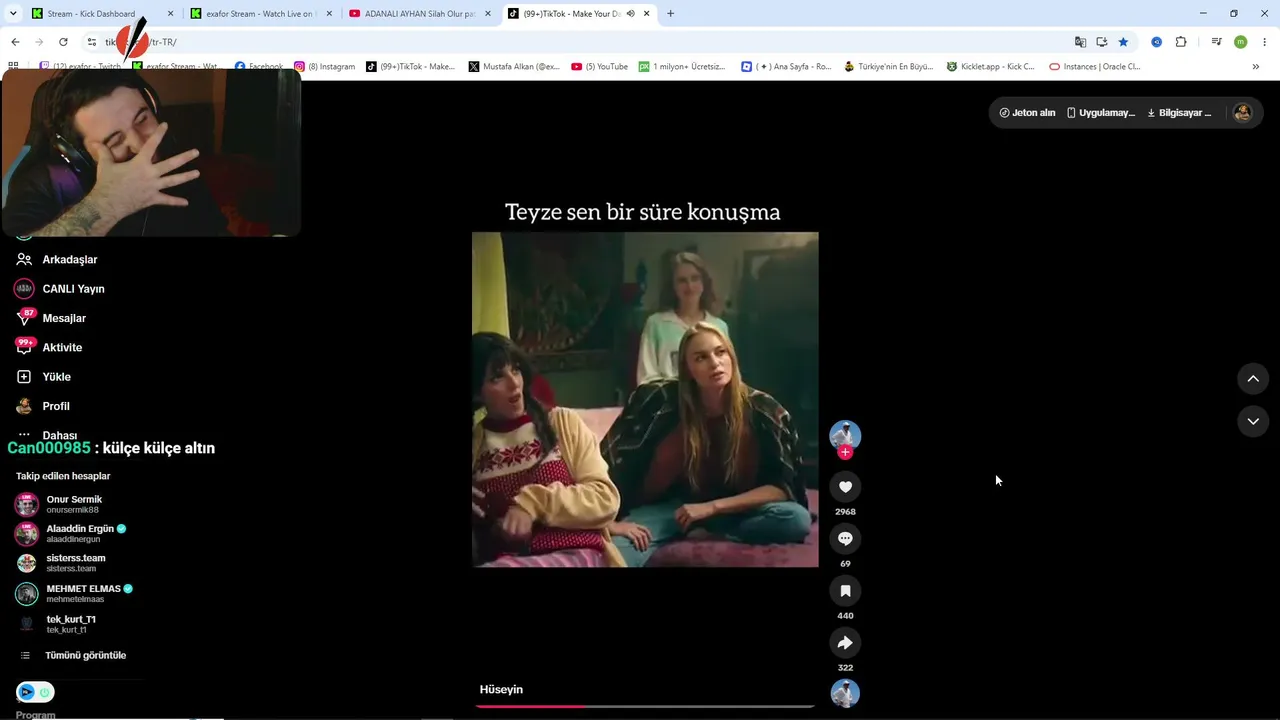
Task: Open Alaaddin Ergün followed account
Action: (70, 533)
